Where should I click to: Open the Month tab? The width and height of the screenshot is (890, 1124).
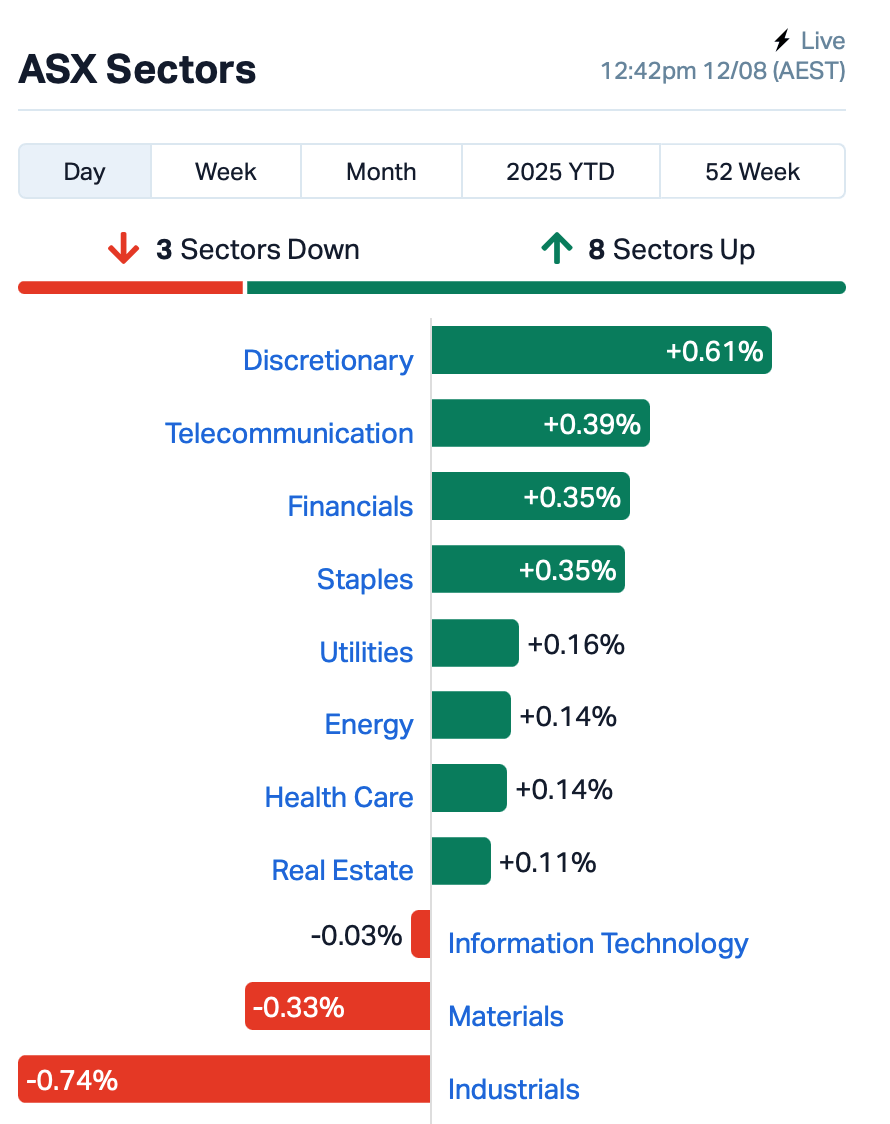pyautogui.click(x=381, y=171)
